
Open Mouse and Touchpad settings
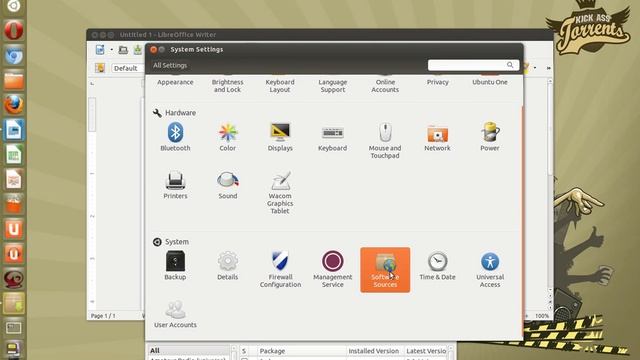point(385,141)
